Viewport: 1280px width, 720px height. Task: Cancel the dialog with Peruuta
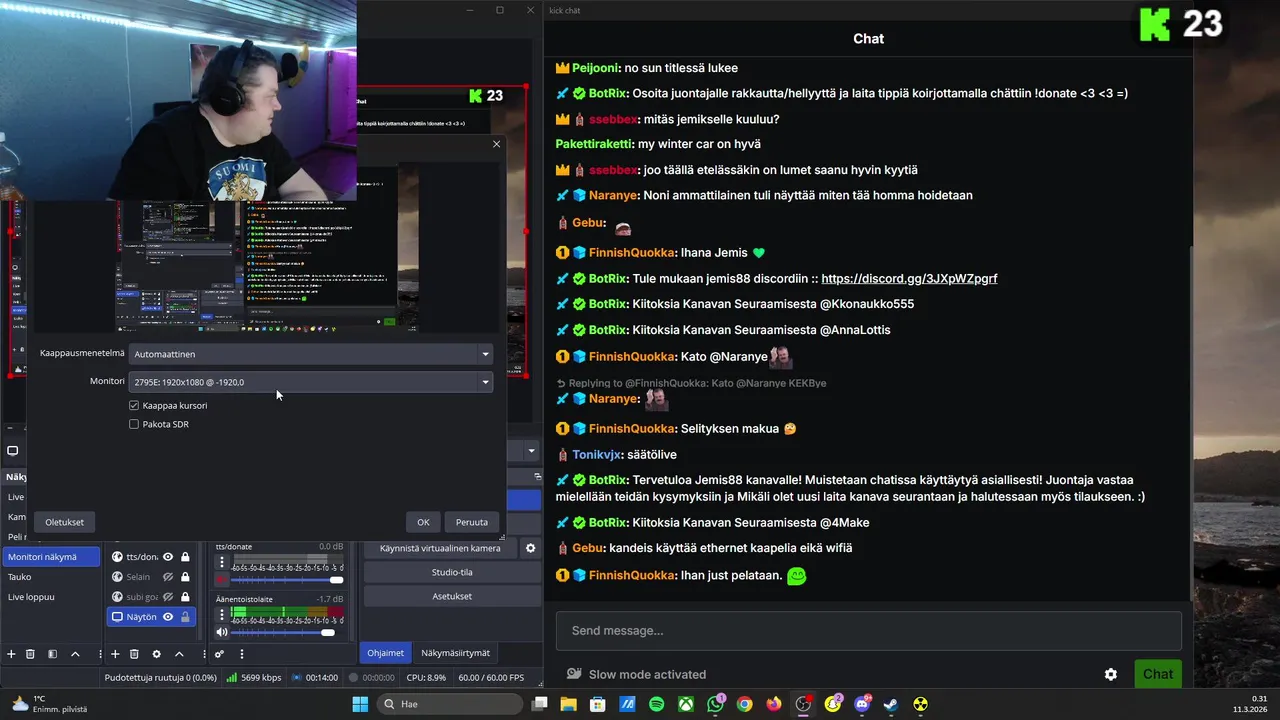click(x=472, y=522)
